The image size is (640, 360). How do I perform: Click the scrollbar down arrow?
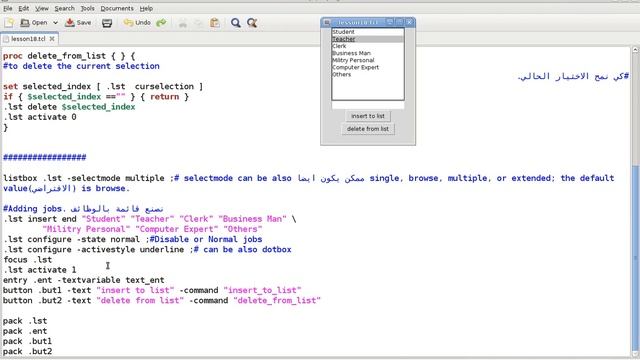pyautogui.click(x=636, y=355)
